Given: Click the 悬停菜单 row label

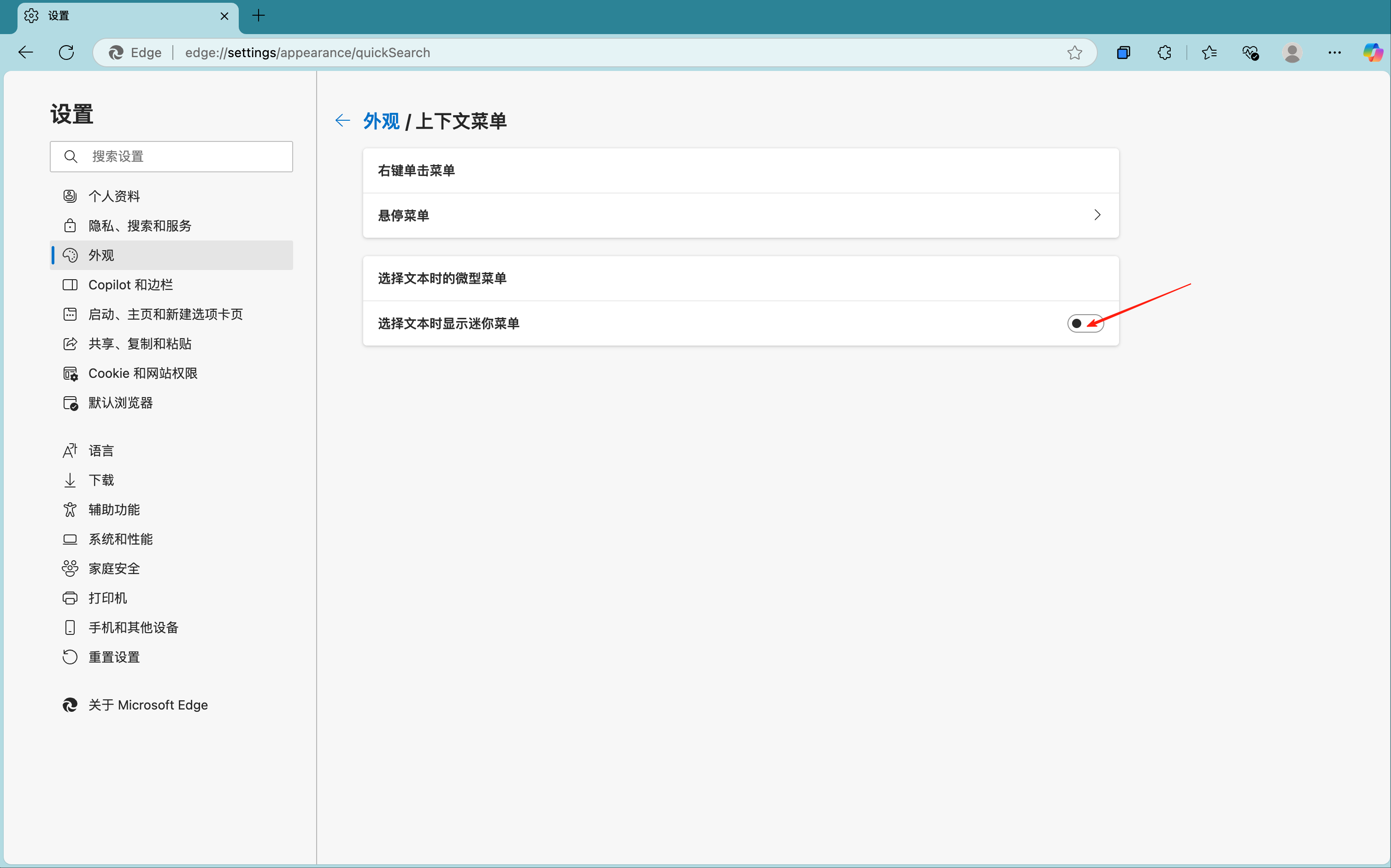Looking at the screenshot, I should coord(404,215).
